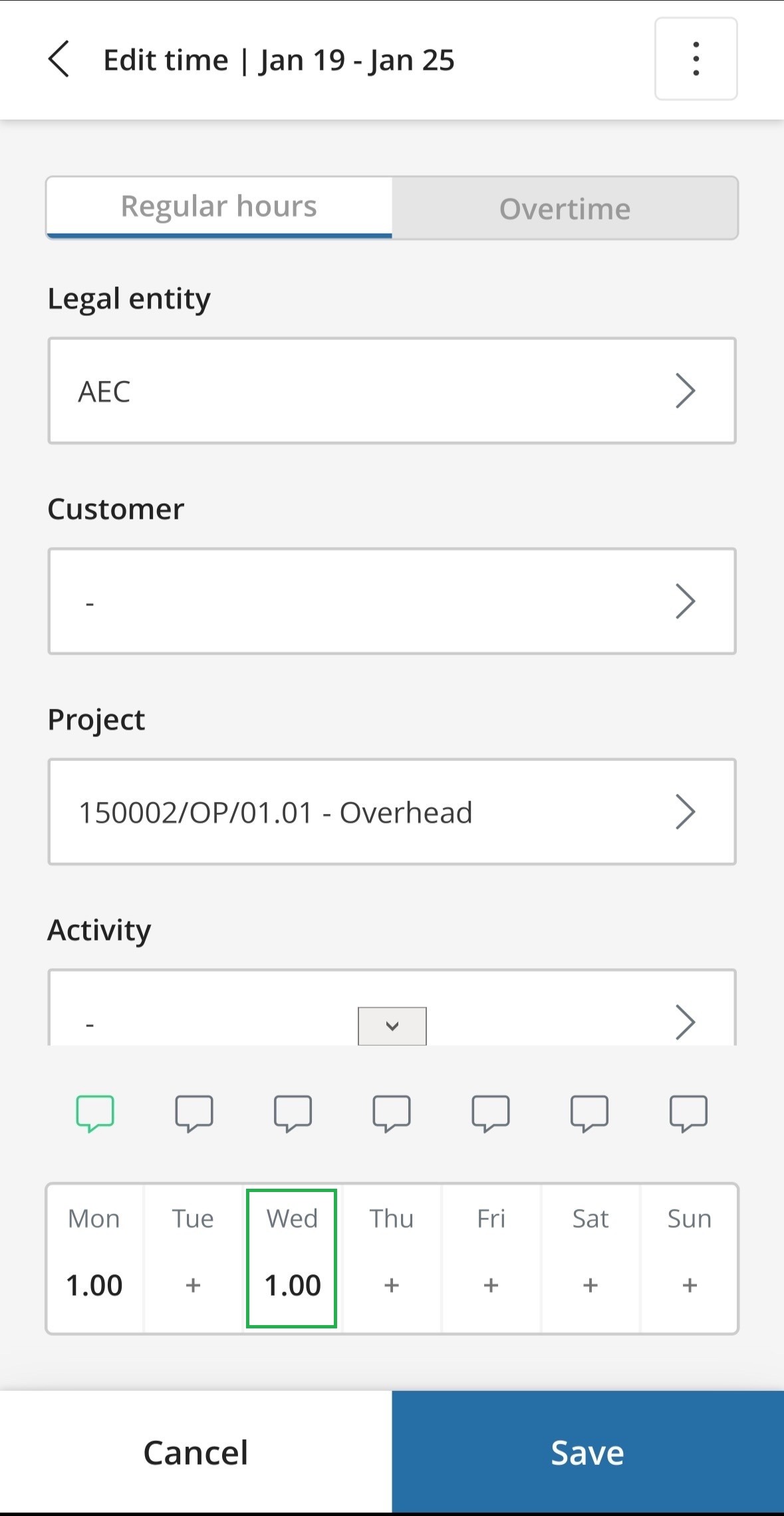The image size is (784, 1516).
Task: Save the time entry
Action: pyautogui.click(x=588, y=1452)
